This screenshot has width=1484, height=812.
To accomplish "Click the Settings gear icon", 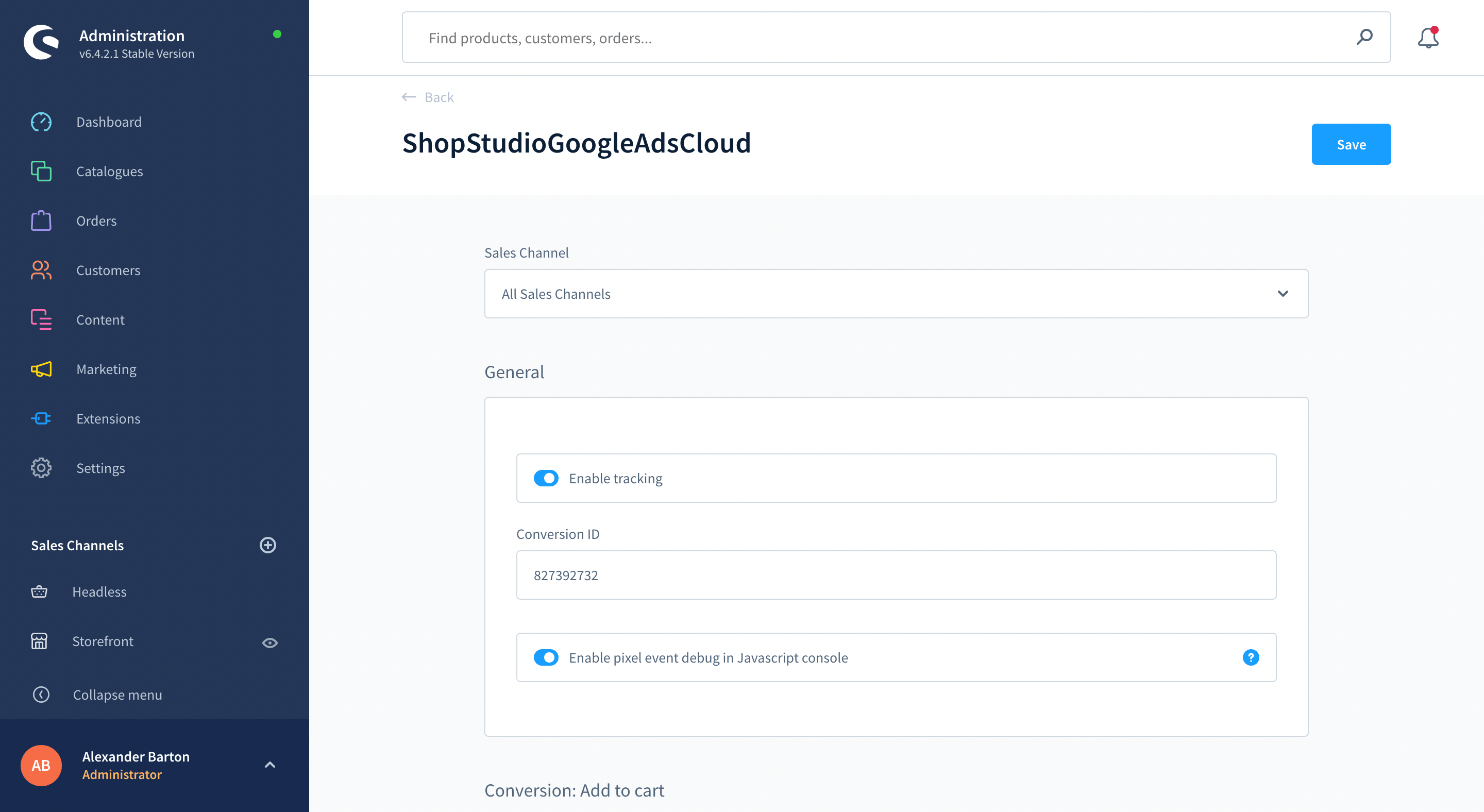I will 41,468.
